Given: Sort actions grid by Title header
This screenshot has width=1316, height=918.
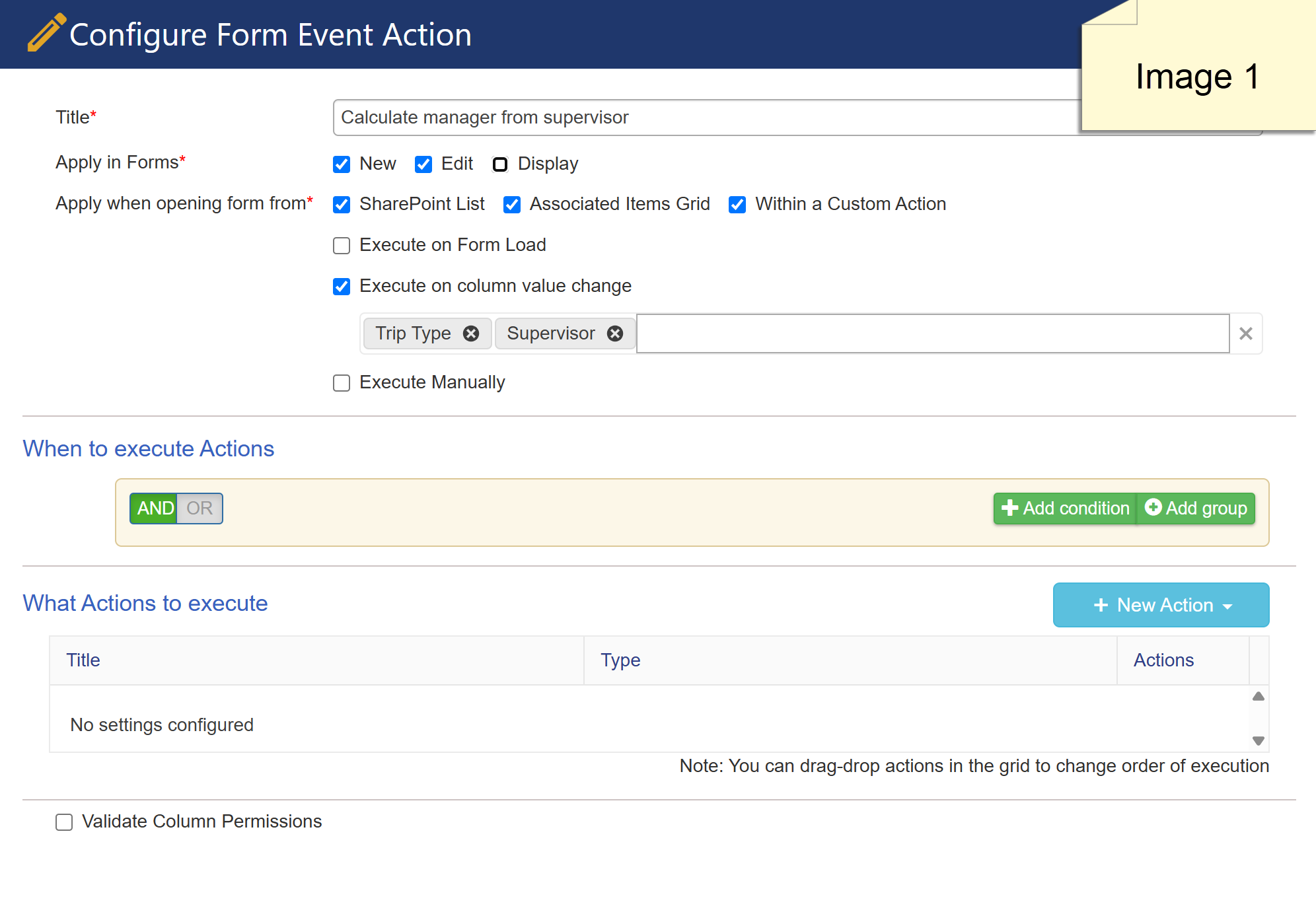Looking at the screenshot, I should tap(83, 660).
